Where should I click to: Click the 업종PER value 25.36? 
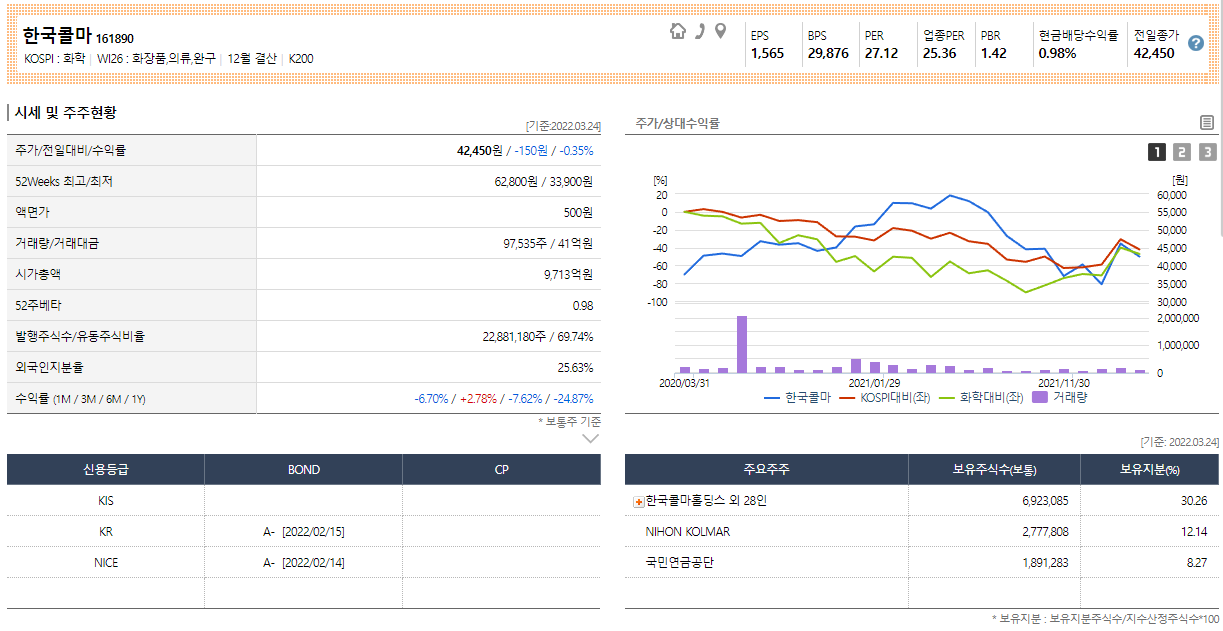click(x=939, y=53)
